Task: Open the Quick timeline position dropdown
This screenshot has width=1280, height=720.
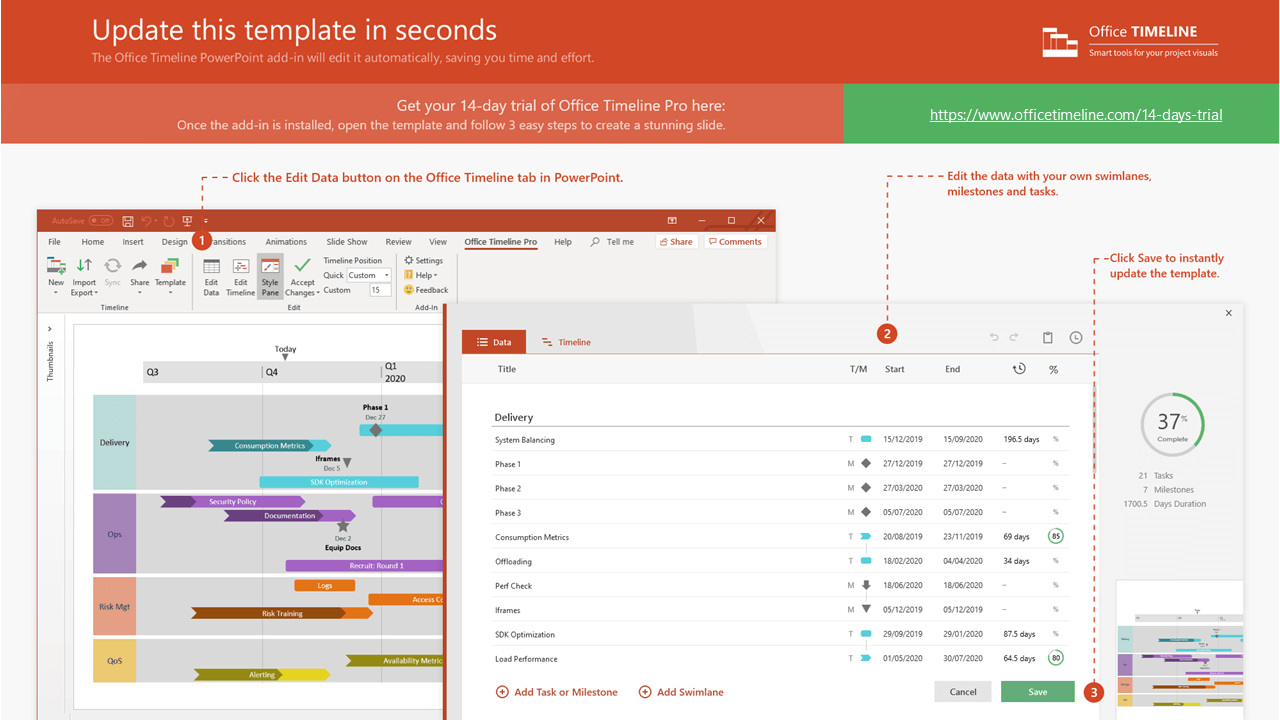Action: click(369, 275)
